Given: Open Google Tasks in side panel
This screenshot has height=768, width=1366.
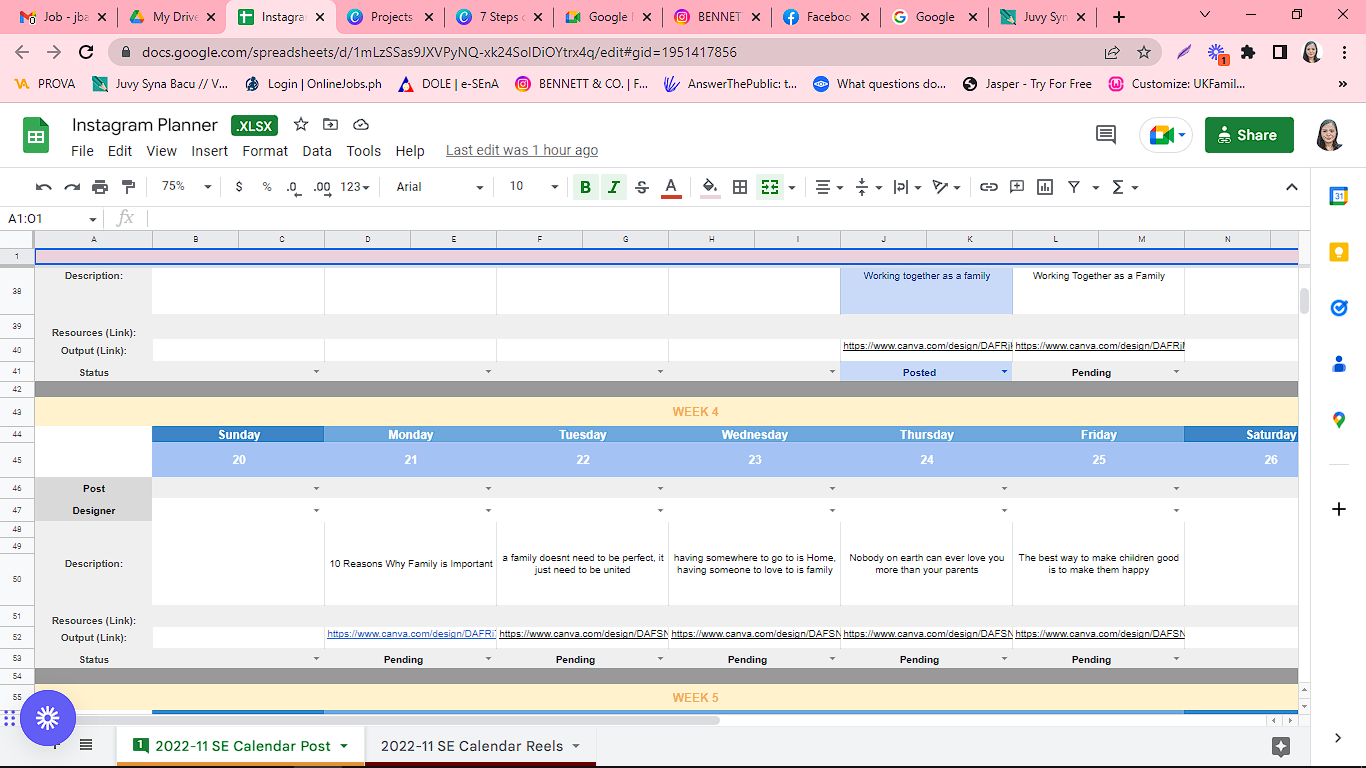Looking at the screenshot, I should [1339, 308].
